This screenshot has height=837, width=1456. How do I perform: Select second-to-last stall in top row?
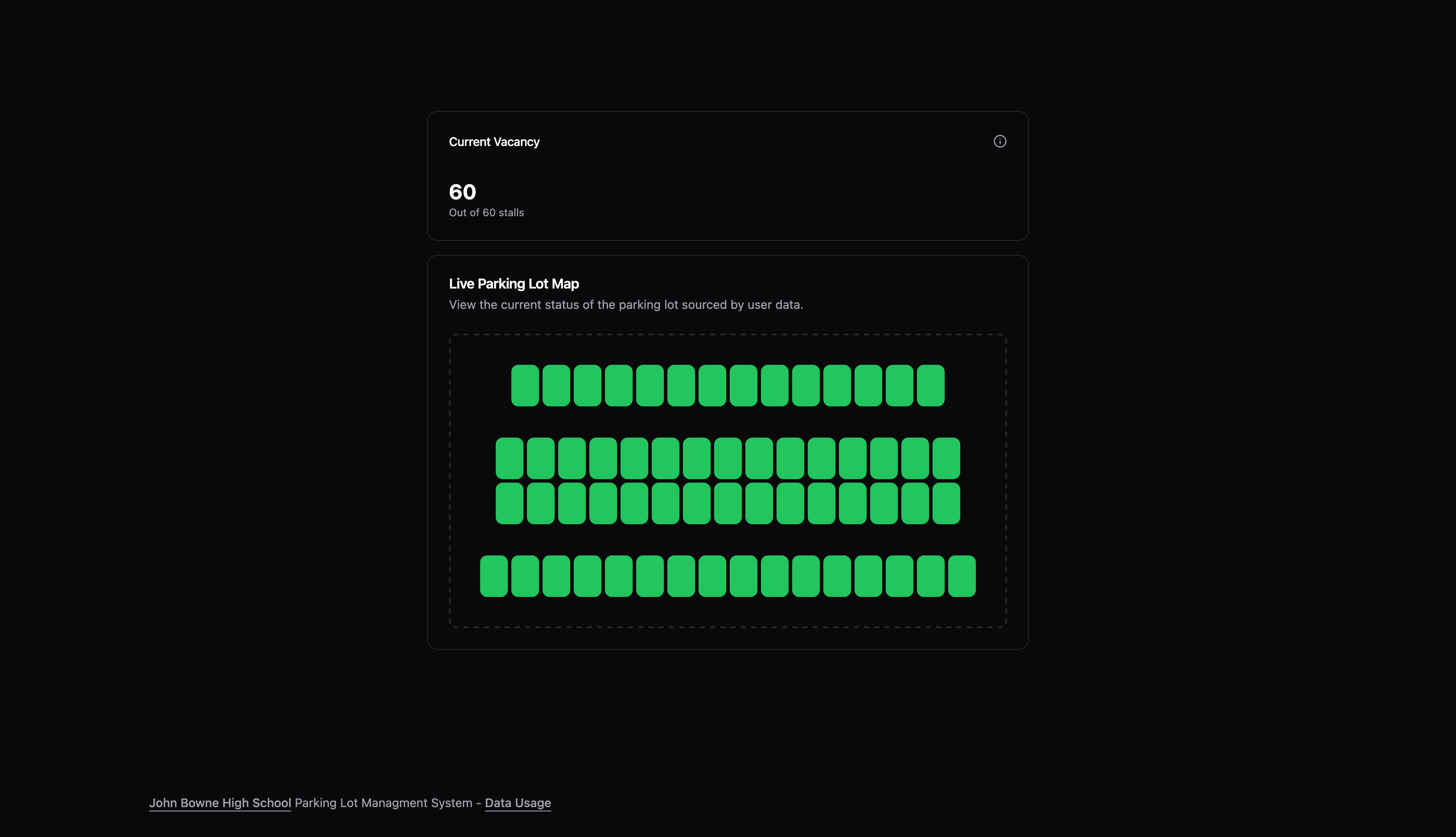pos(899,385)
